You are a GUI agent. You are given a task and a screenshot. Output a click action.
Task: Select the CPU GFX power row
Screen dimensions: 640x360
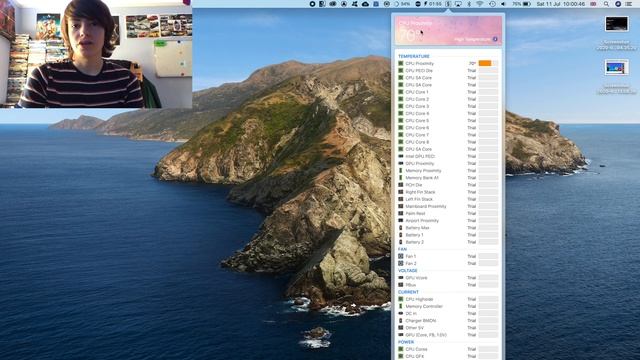(448, 356)
